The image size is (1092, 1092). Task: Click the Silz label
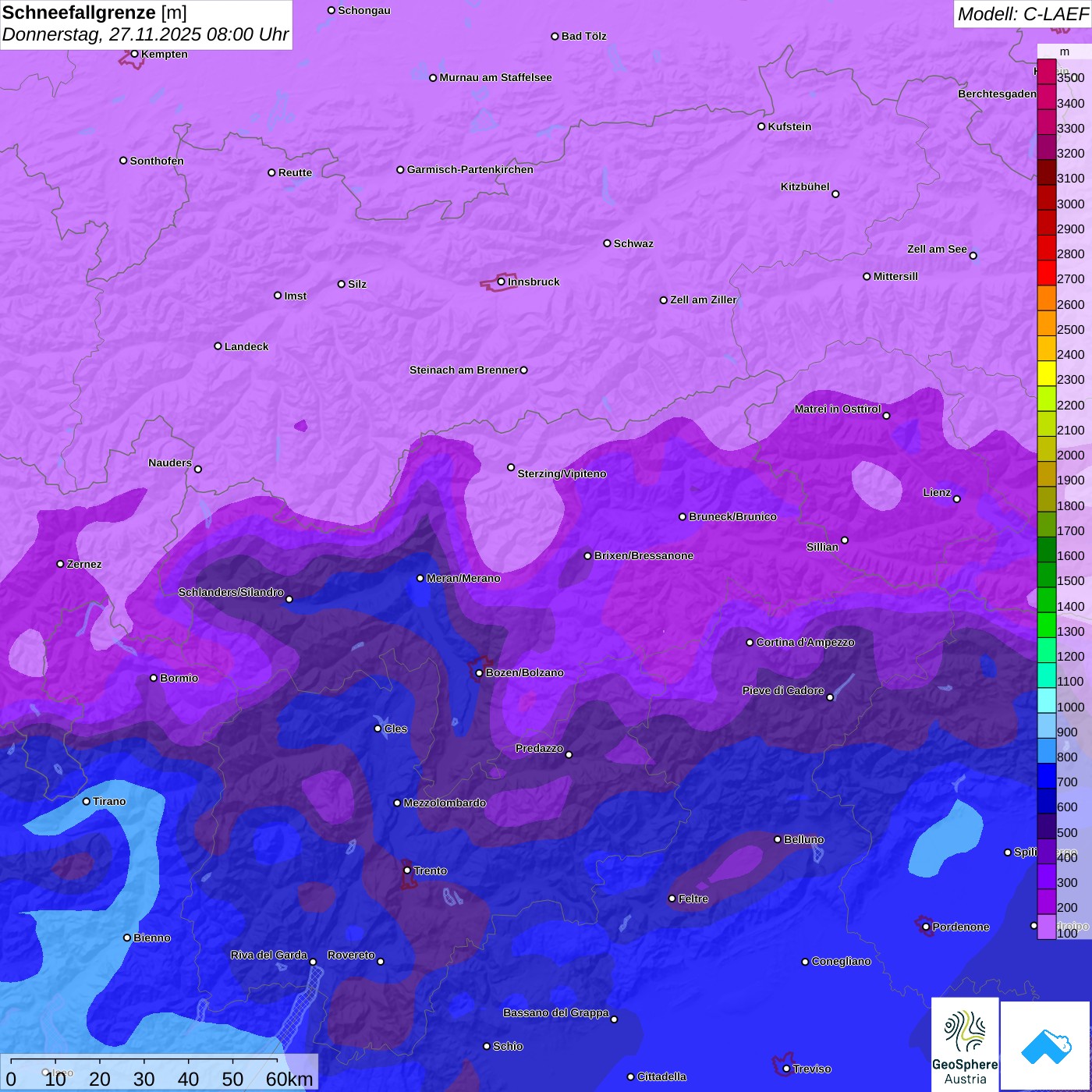pyautogui.click(x=357, y=284)
